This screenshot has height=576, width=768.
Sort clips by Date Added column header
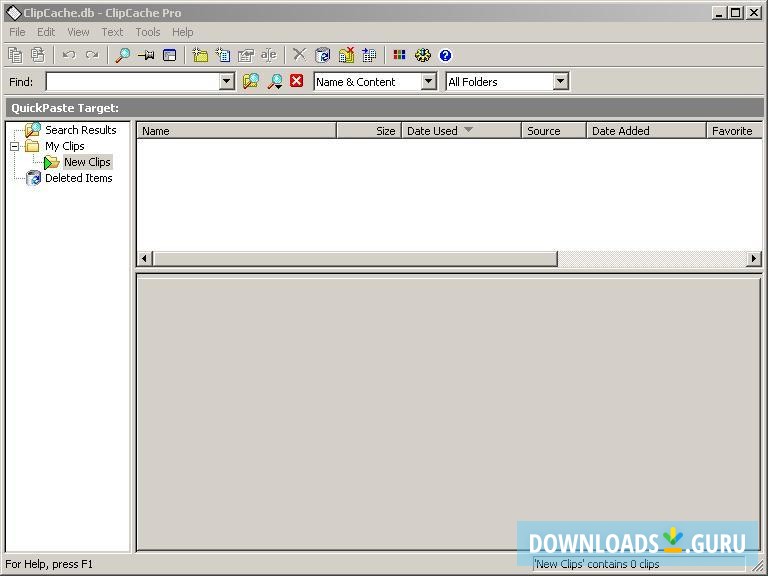[647, 131]
